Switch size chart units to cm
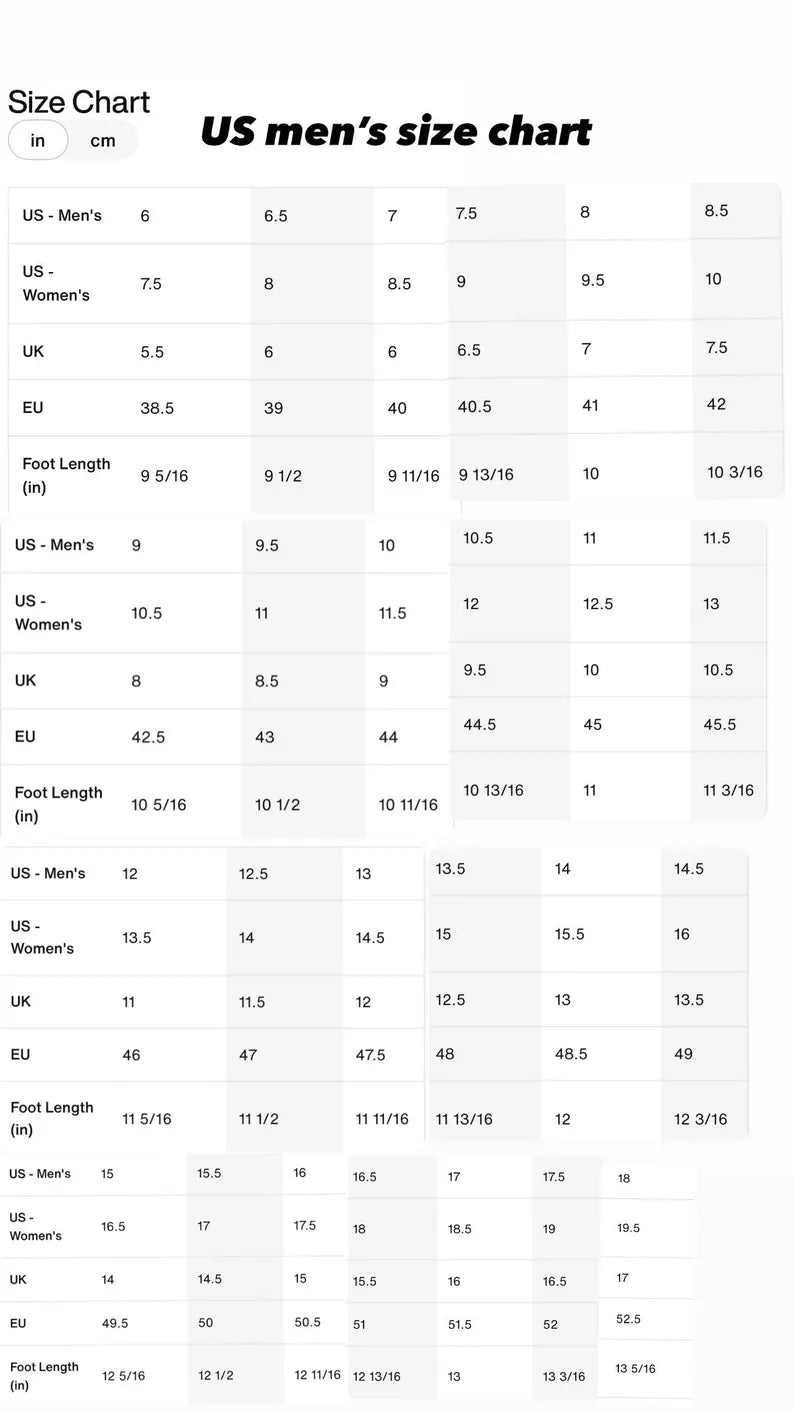Viewport: 794px width, 1411px height. pyautogui.click(x=103, y=141)
